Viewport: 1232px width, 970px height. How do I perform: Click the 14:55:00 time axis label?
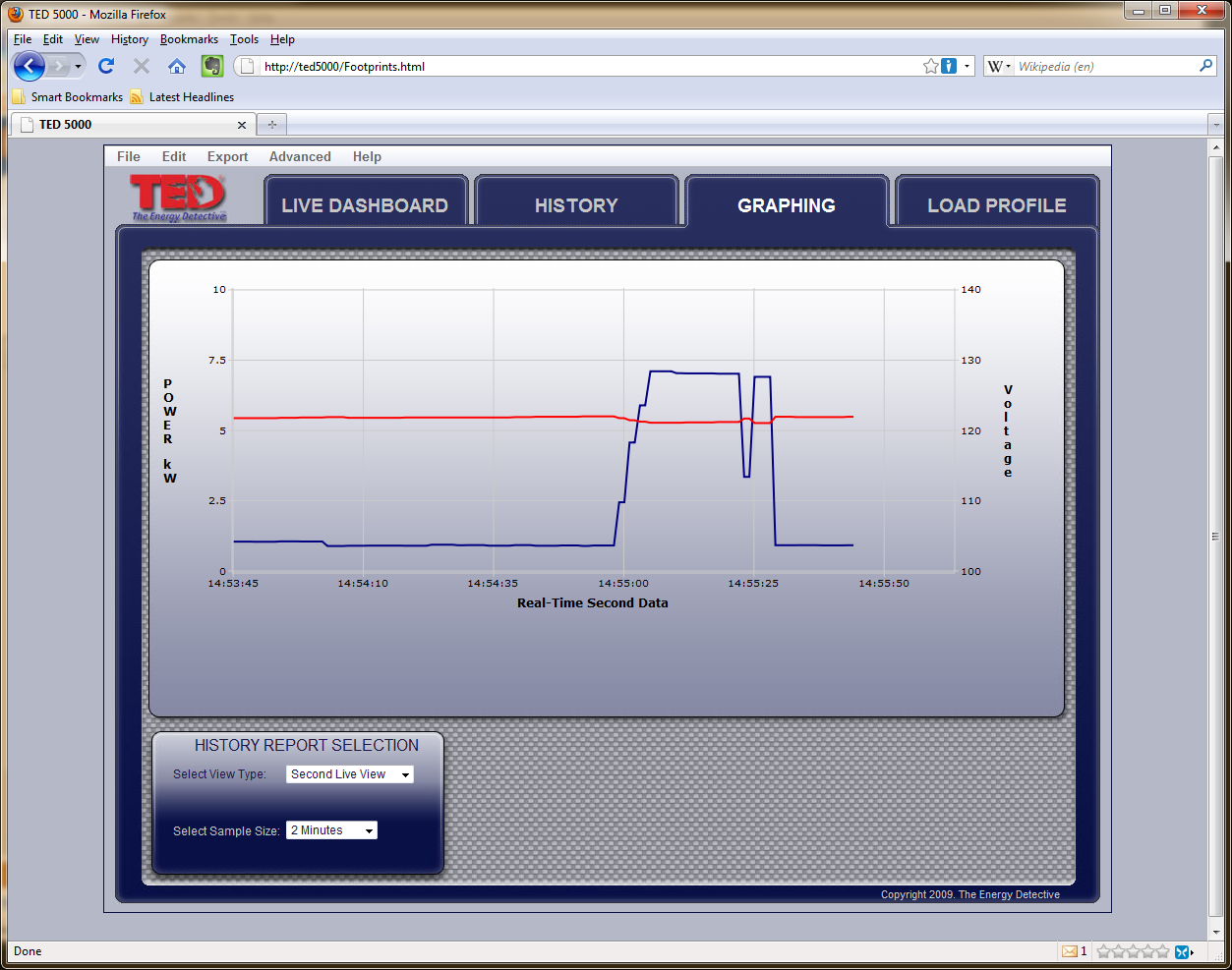coord(623,583)
